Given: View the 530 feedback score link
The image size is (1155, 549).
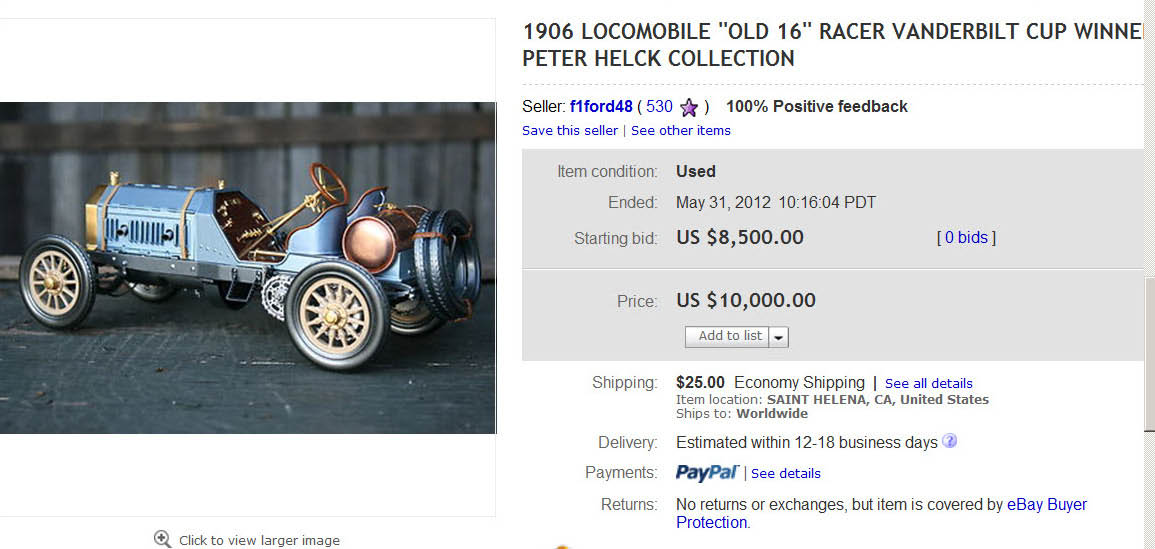Looking at the screenshot, I should click(659, 106).
